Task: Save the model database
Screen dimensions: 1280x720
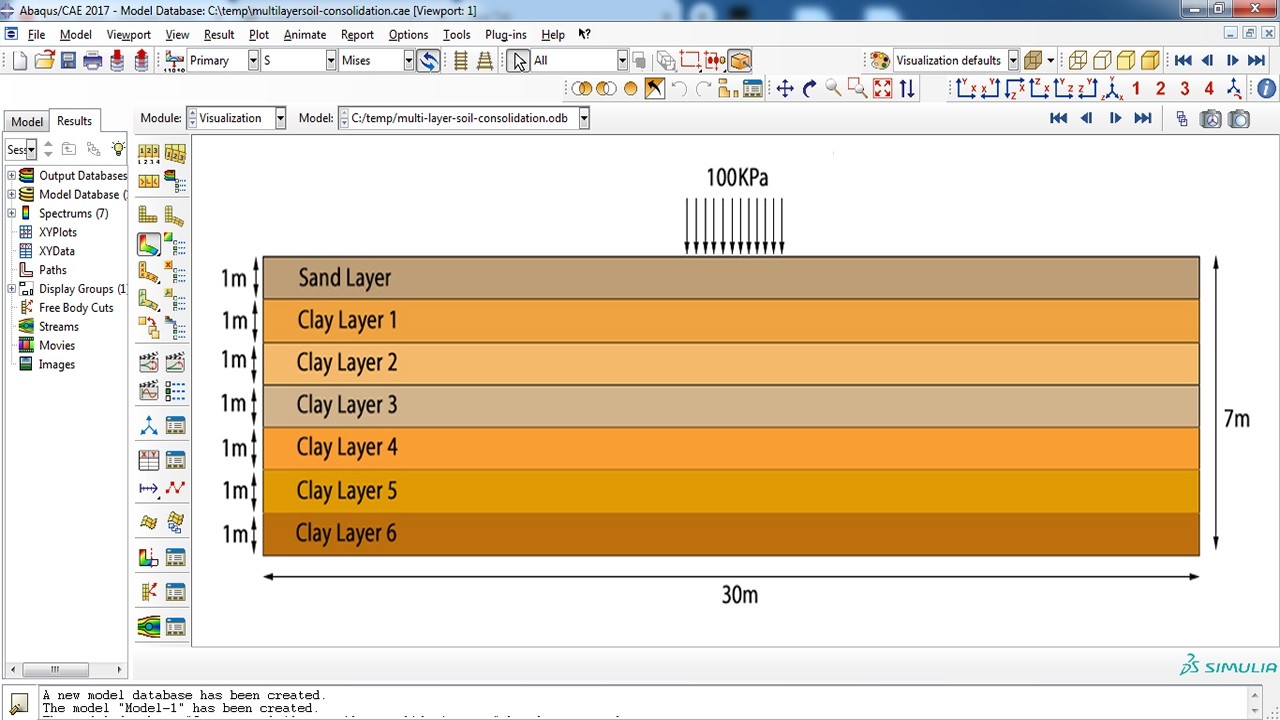Action: [x=68, y=60]
